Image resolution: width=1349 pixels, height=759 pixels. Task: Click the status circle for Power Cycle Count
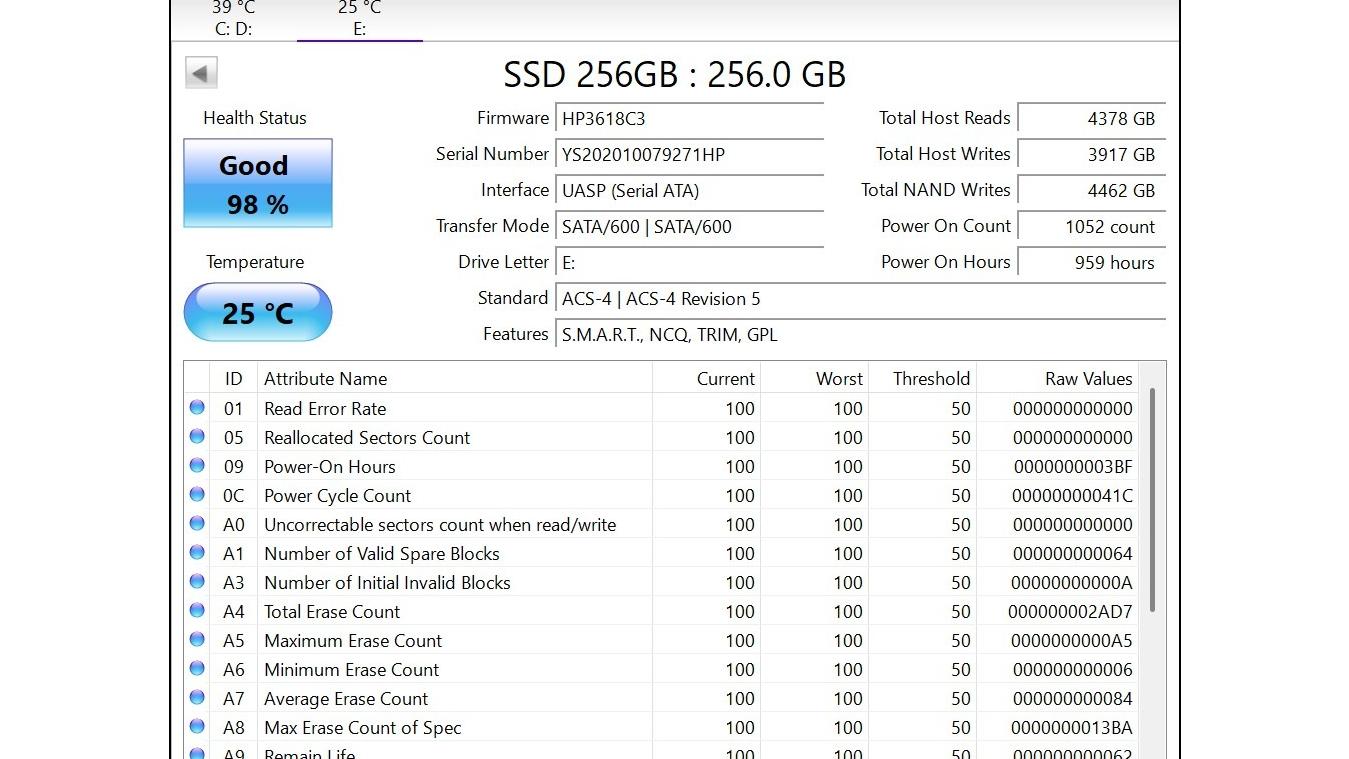tap(197, 494)
